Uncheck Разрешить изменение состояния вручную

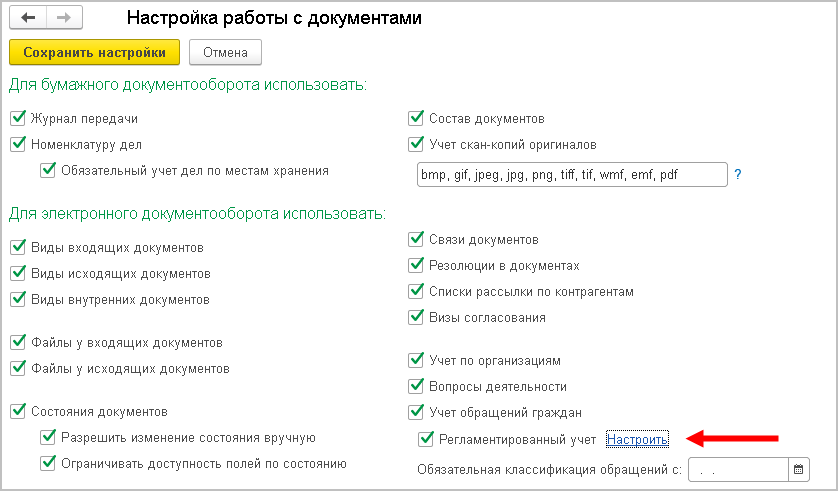click(47, 437)
